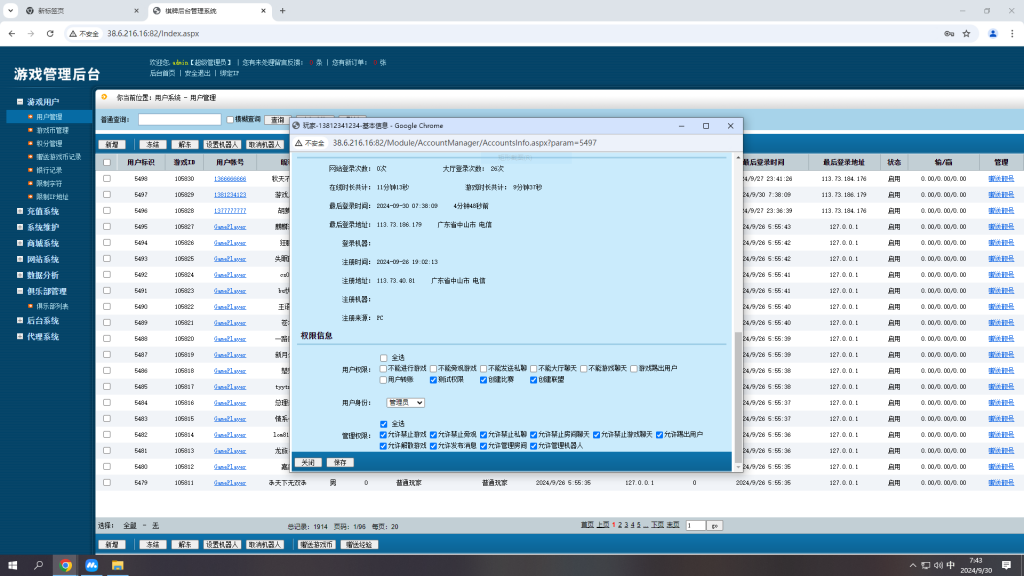This screenshot has width=1024, height=576.
Task: Click the Windows Start button
Action: (x=13, y=565)
